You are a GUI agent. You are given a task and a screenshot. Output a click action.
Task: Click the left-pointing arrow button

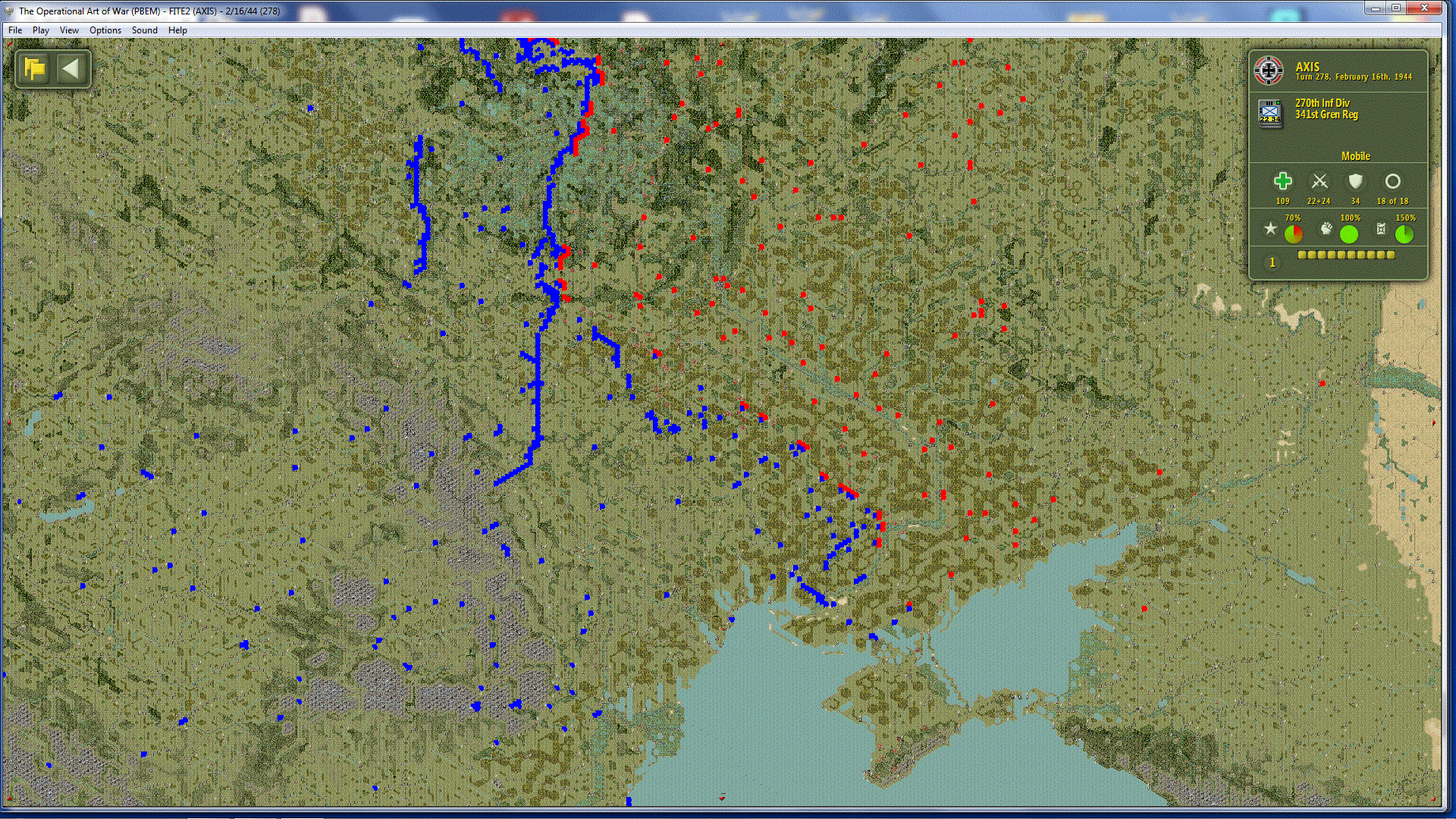pos(71,69)
